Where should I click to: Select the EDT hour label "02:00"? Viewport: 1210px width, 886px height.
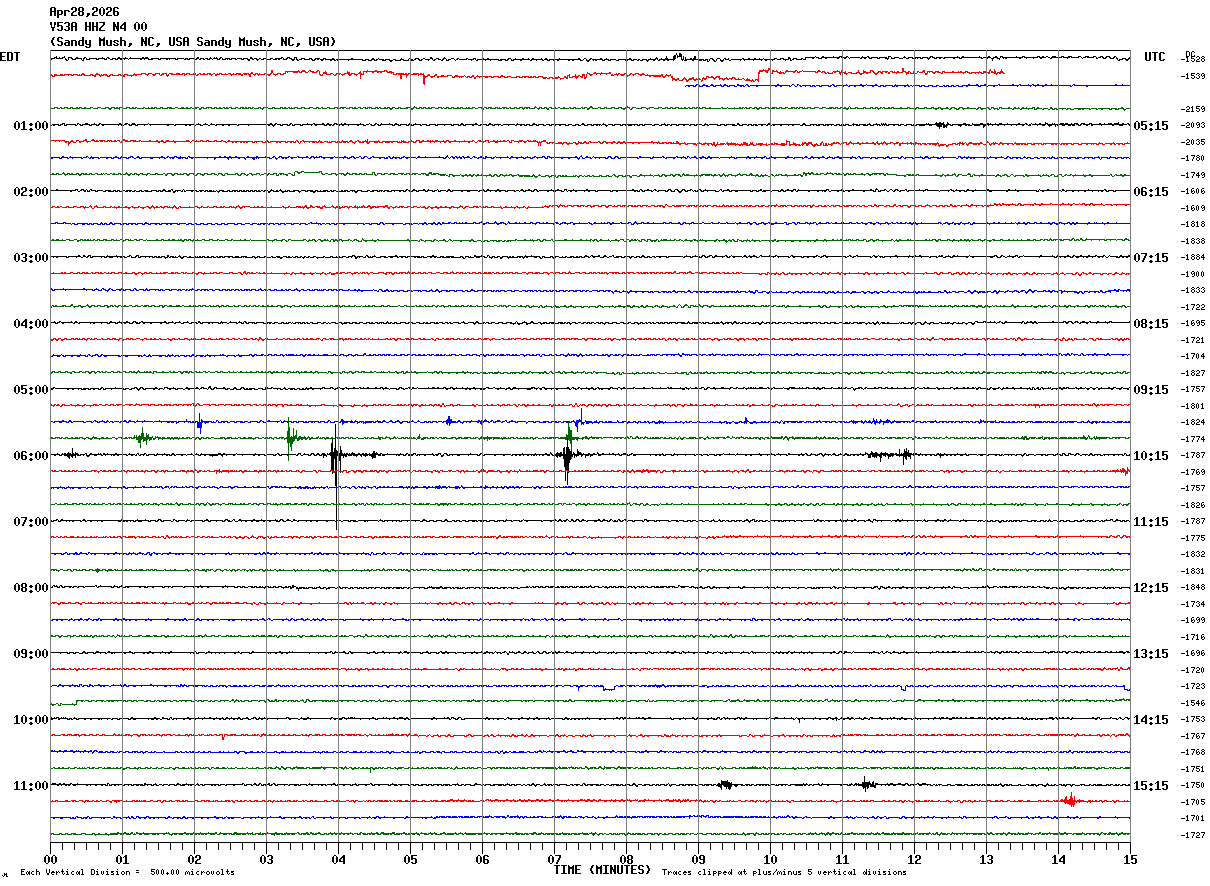point(31,192)
